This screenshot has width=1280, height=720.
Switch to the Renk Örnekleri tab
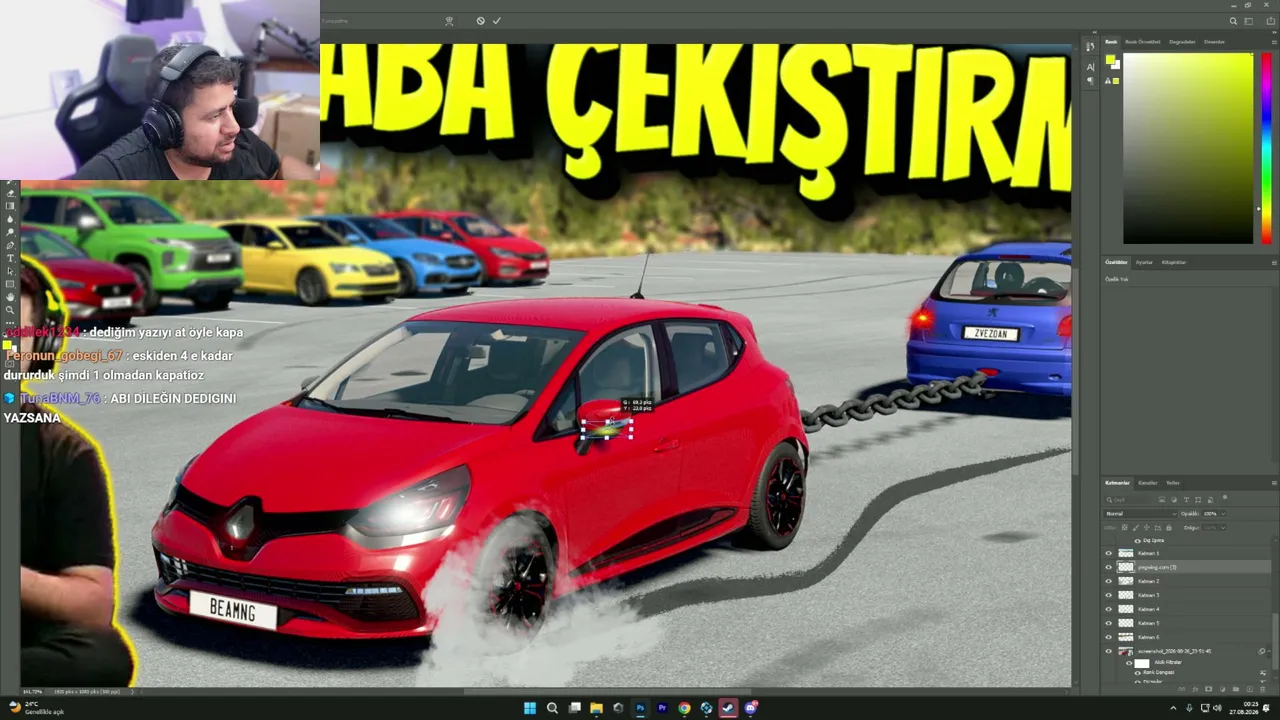point(1143,42)
